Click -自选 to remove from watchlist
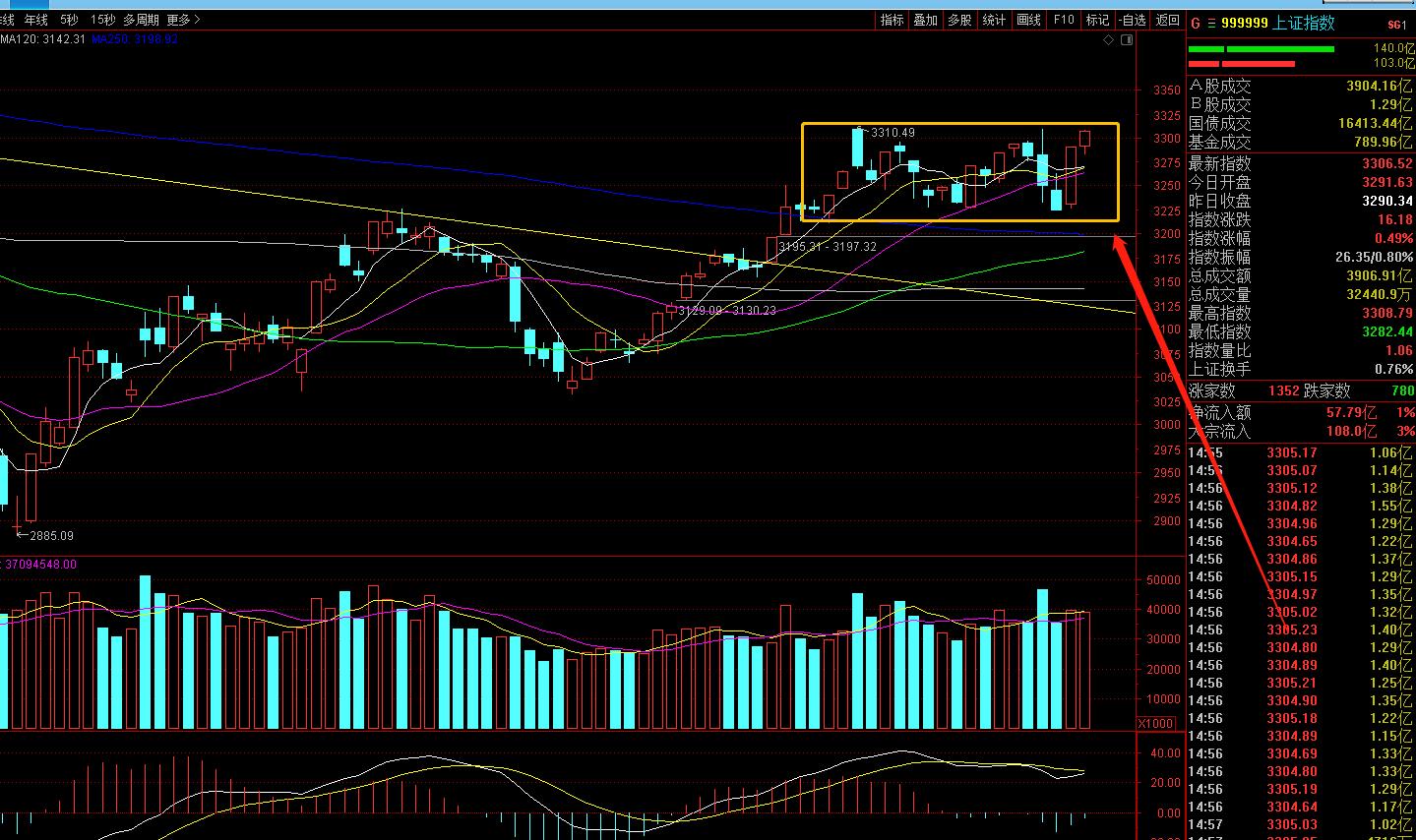The height and width of the screenshot is (840, 1416). tap(1133, 20)
